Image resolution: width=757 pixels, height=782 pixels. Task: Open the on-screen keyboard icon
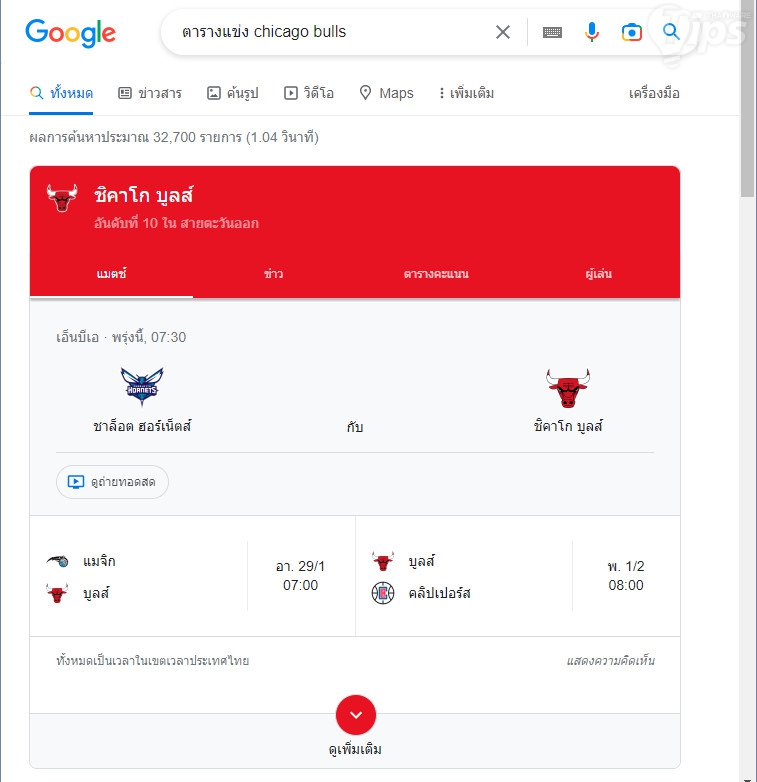point(552,32)
